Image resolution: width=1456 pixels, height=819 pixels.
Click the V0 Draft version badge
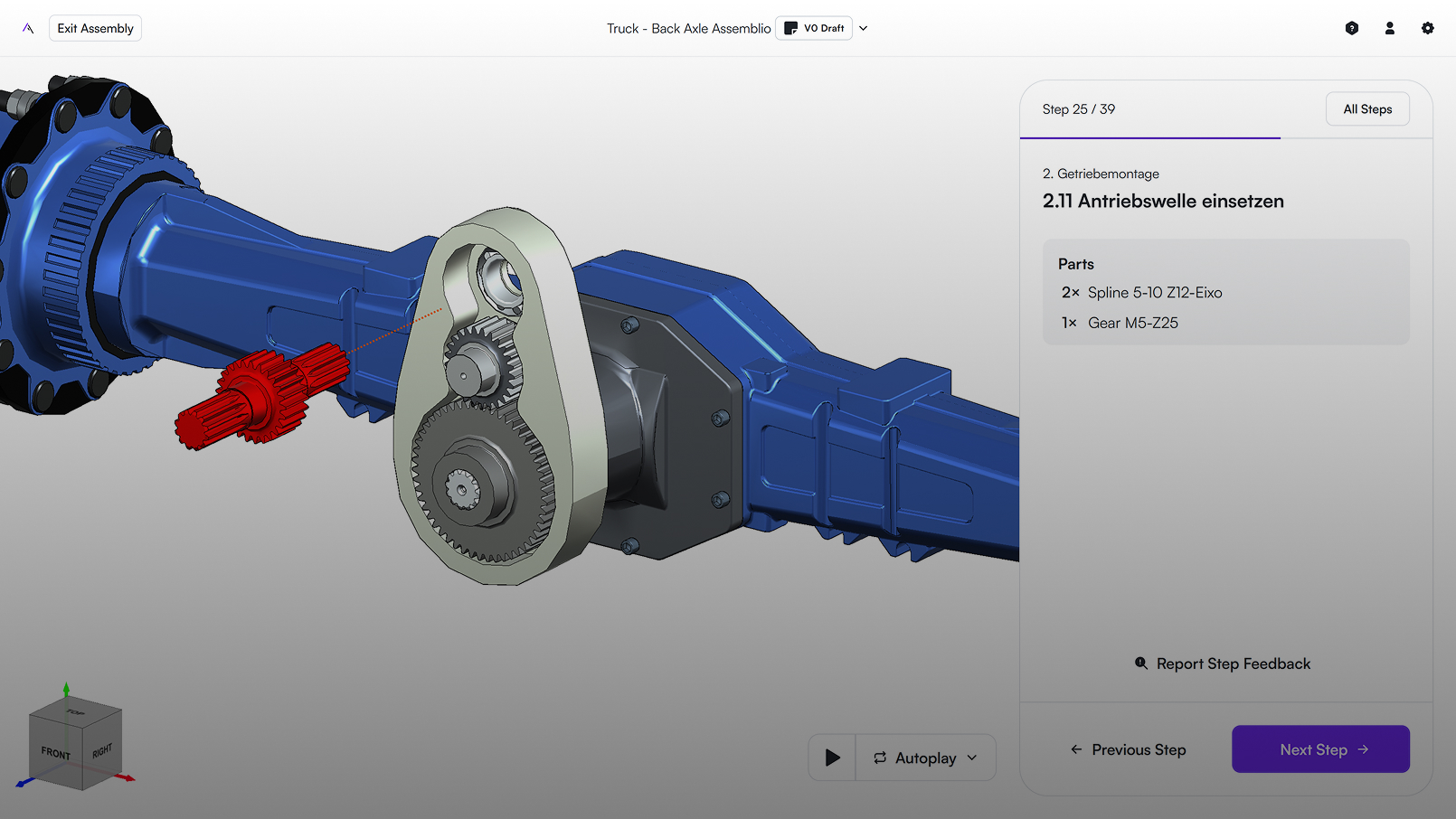coord(814,28)
